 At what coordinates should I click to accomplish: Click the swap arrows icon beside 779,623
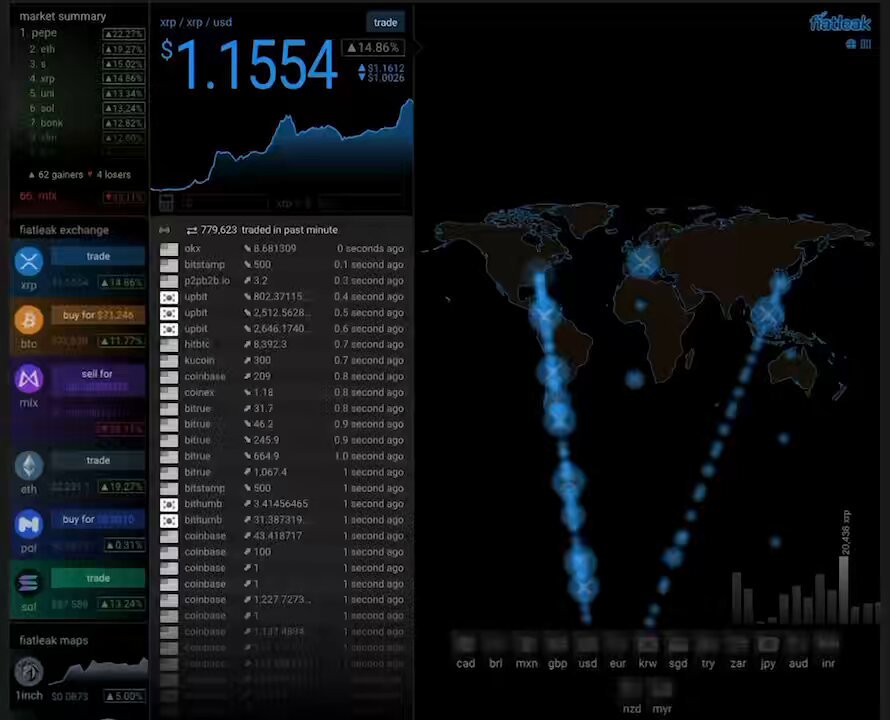click(192, 230)
